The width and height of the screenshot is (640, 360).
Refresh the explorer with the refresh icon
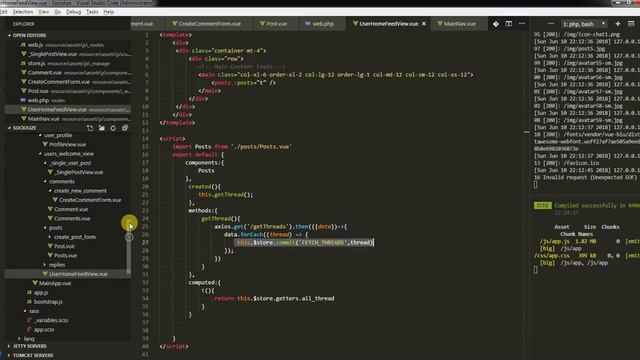click(113, 128)
